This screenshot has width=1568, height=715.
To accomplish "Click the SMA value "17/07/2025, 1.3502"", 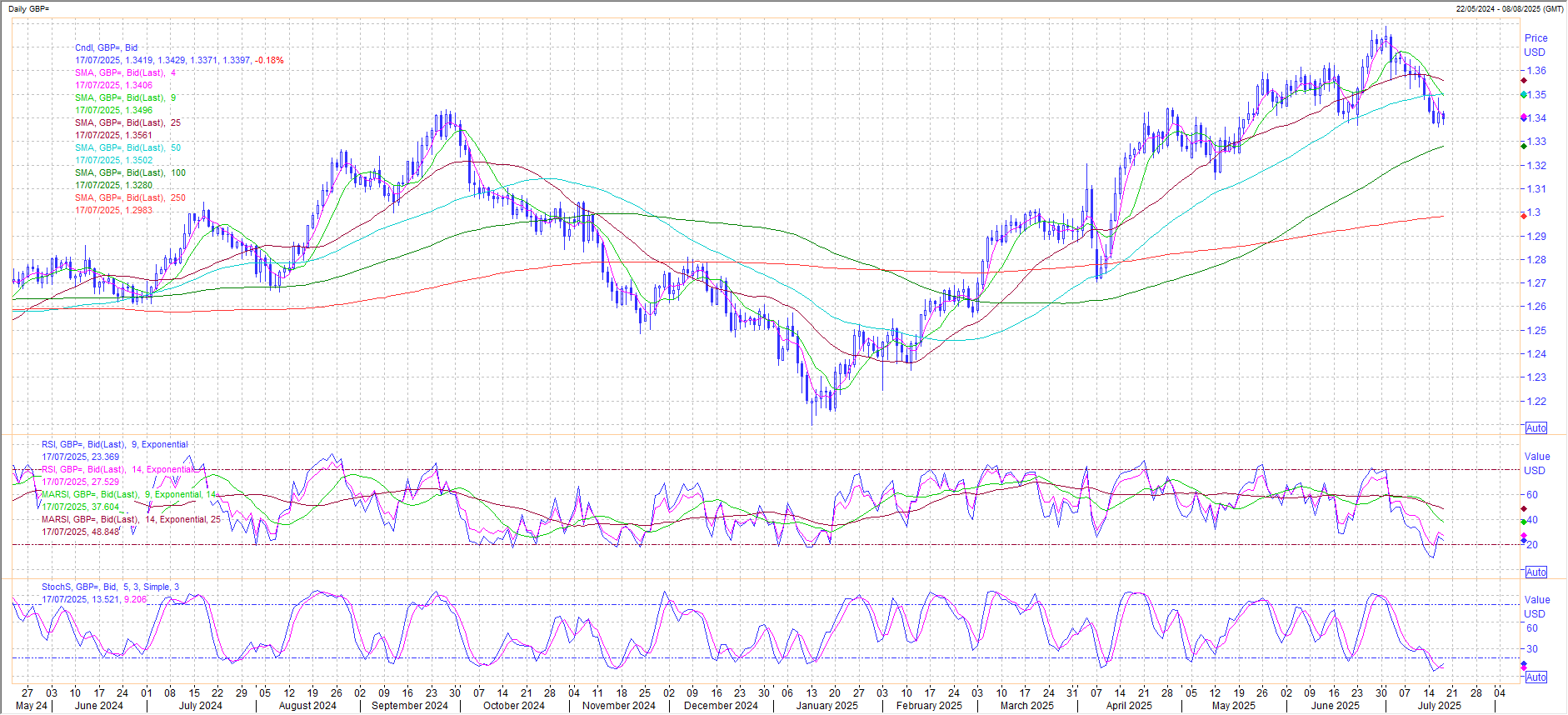I will coord(113,160).
